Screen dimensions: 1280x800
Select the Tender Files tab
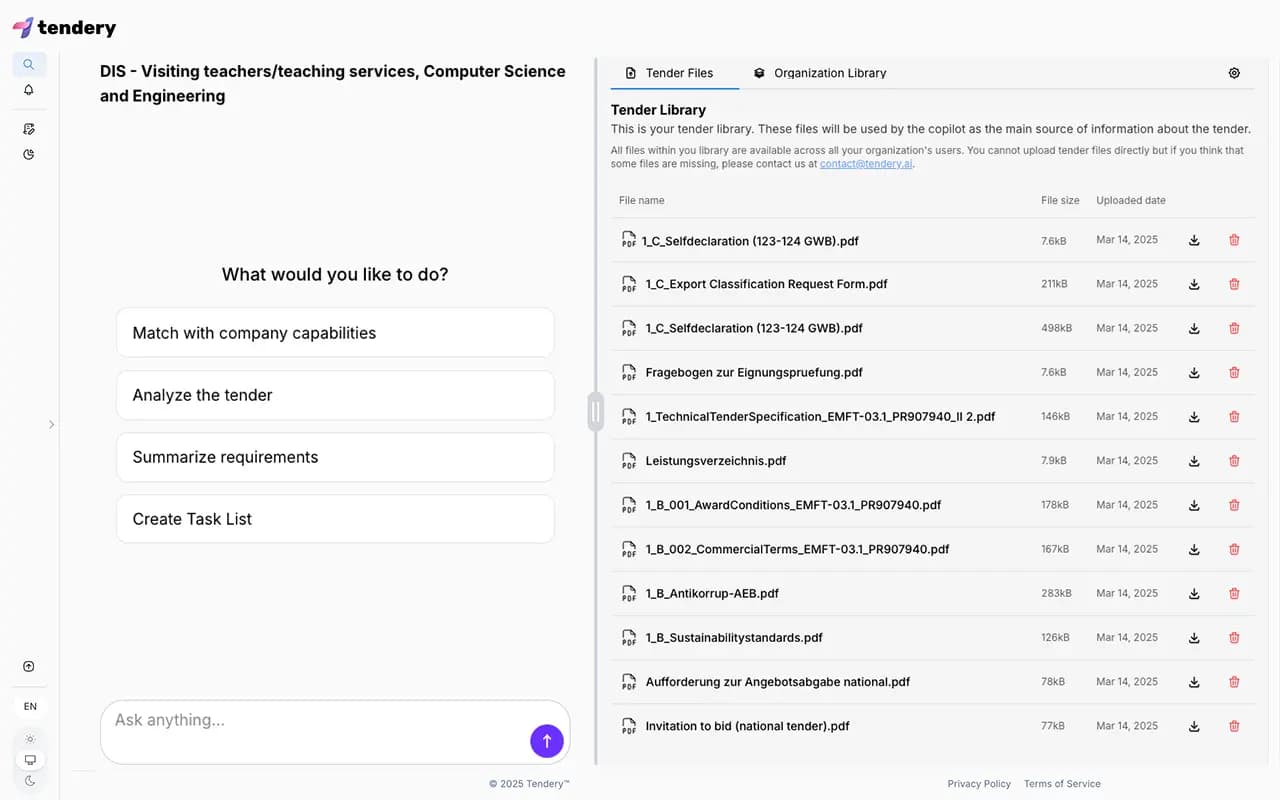[674, 72]
